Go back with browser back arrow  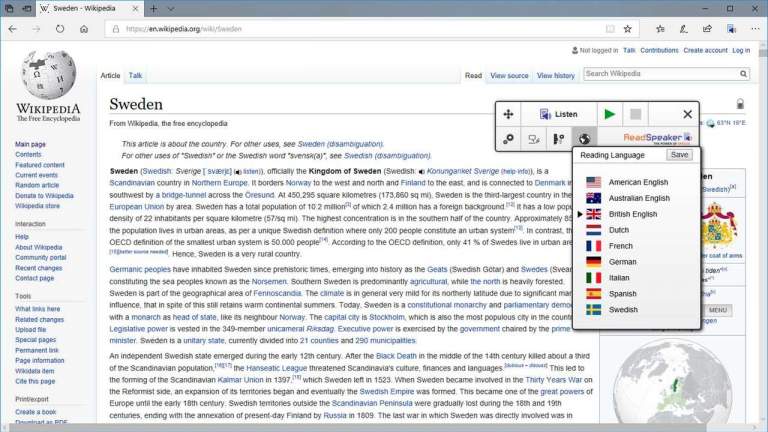[x=13, y=29]
